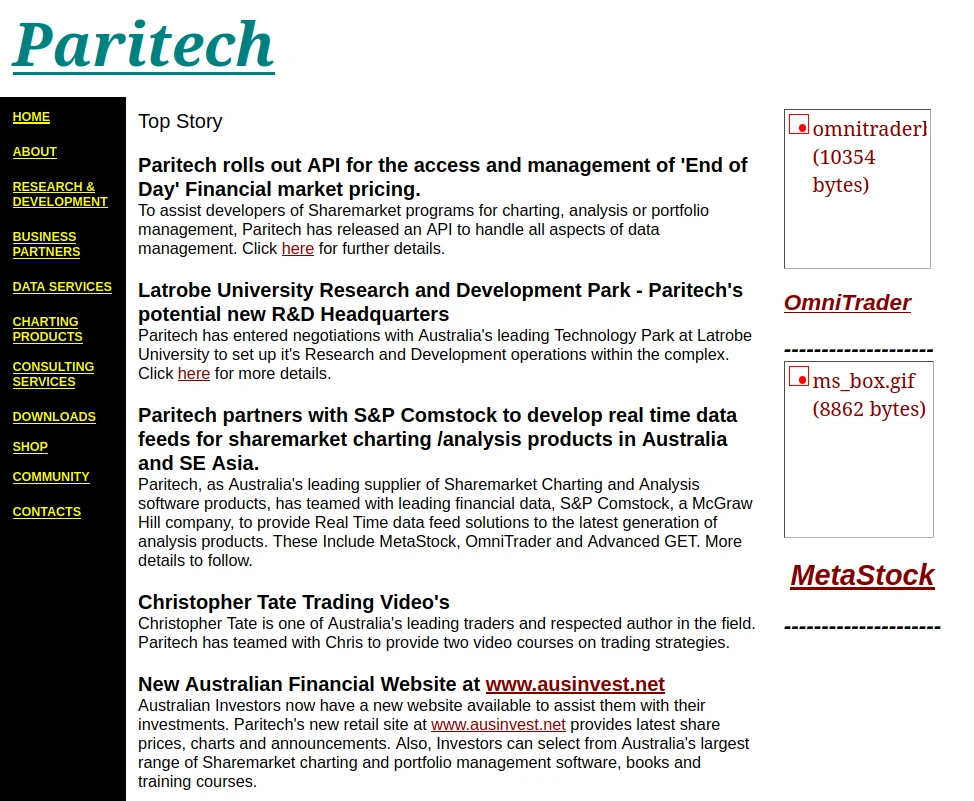Visit the COMMUNITY section

pyautogui.click(x=51, y=477)
